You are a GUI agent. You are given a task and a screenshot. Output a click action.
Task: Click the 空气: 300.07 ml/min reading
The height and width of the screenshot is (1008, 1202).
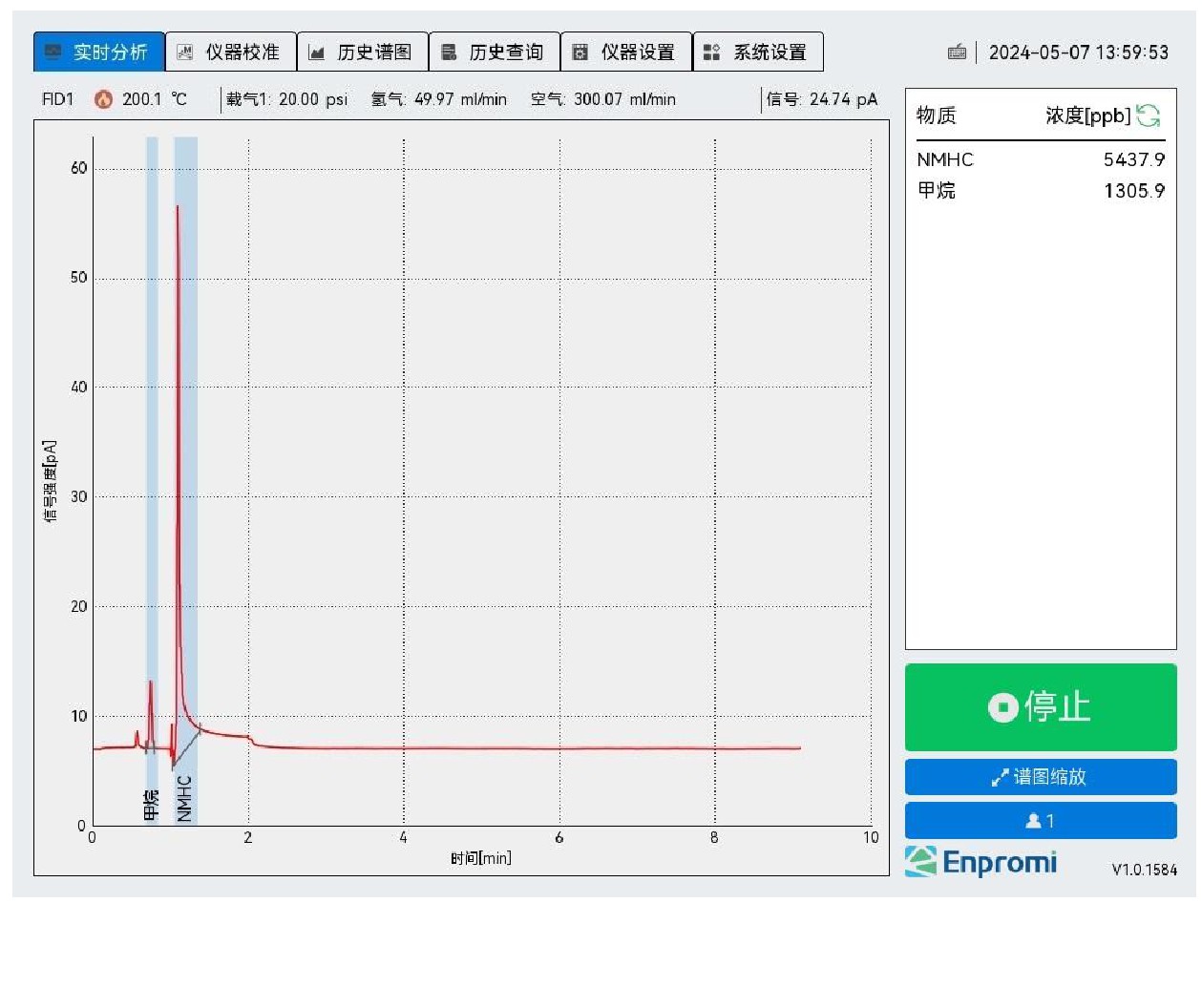(x=602, y=99)
